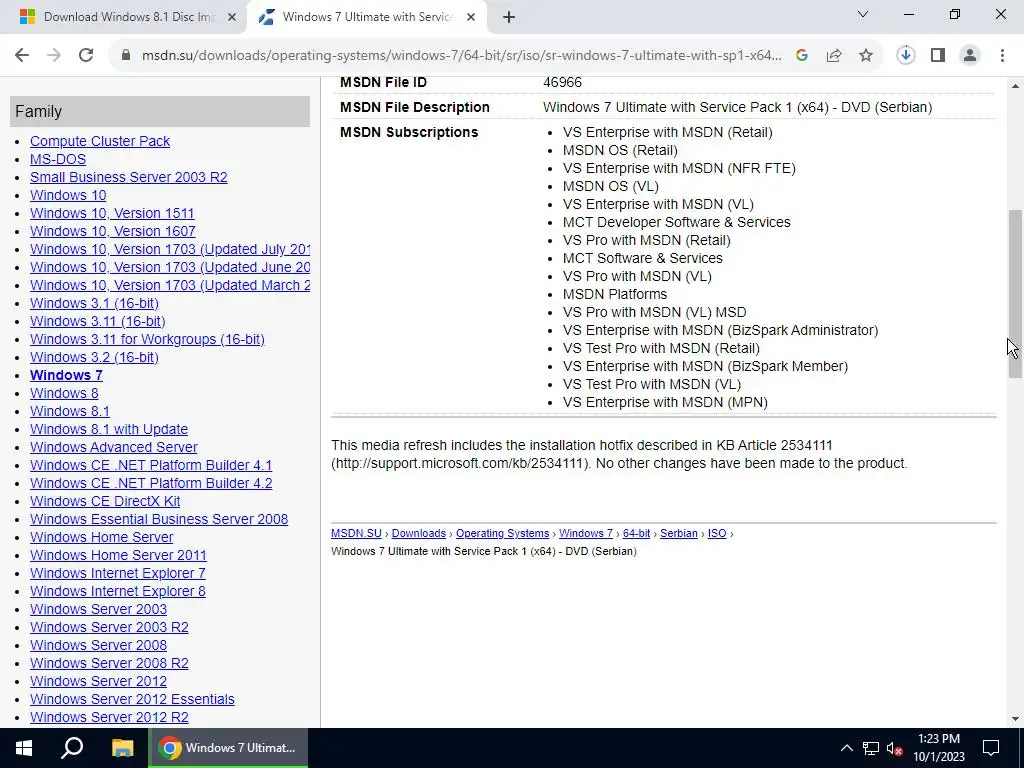Click the ISO breadcrumb link

click(x=716, y=534)
